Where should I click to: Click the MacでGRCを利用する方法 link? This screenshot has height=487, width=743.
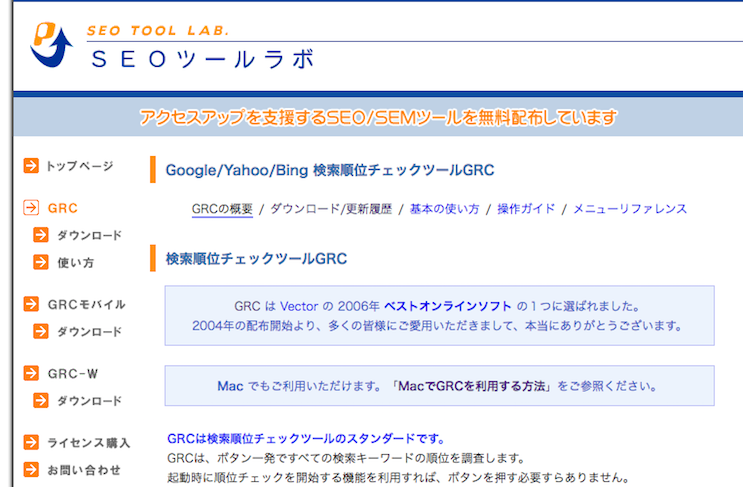[x=471, y=386]
